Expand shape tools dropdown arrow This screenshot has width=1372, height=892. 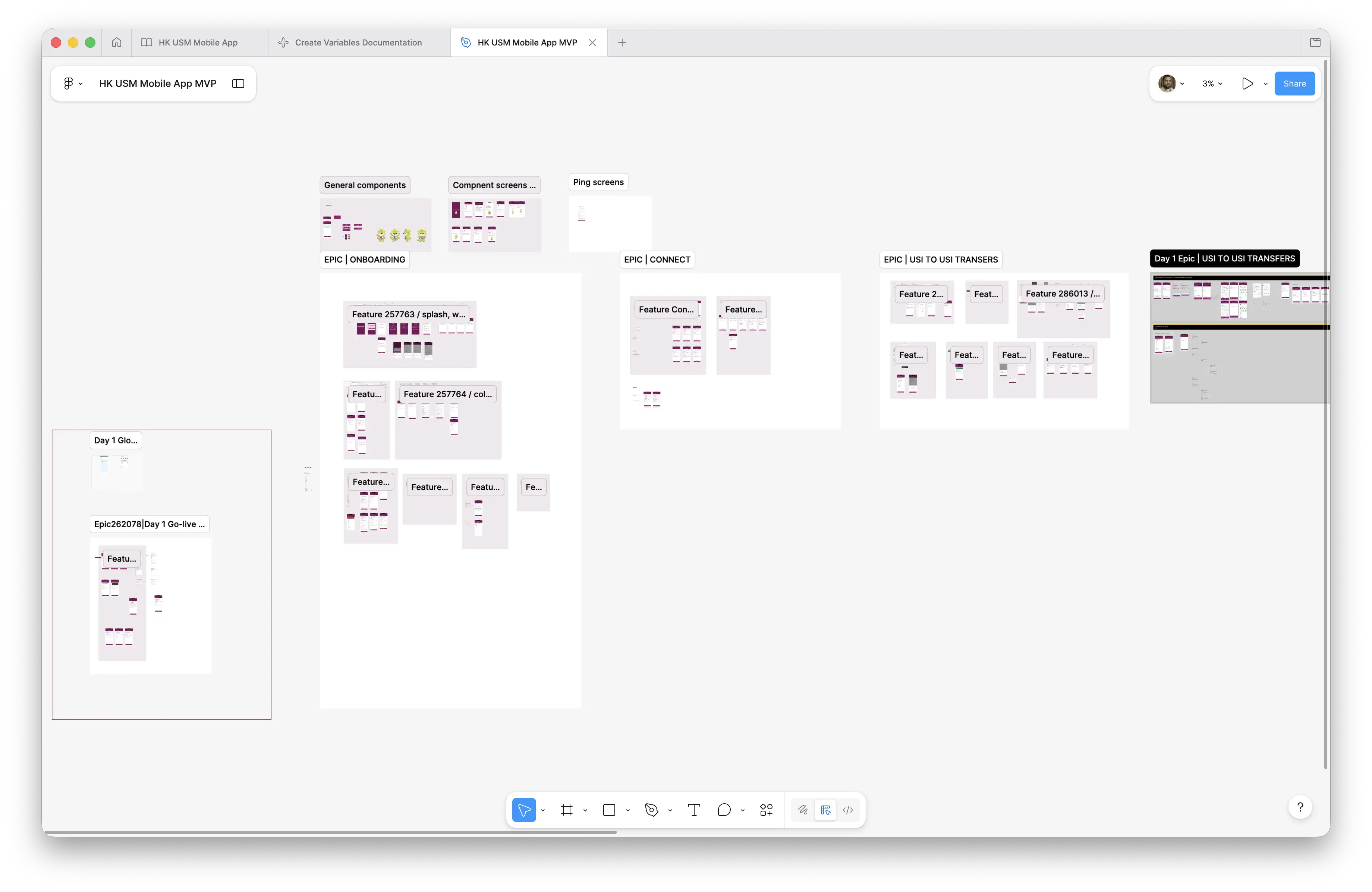click(x=628, y=810)
